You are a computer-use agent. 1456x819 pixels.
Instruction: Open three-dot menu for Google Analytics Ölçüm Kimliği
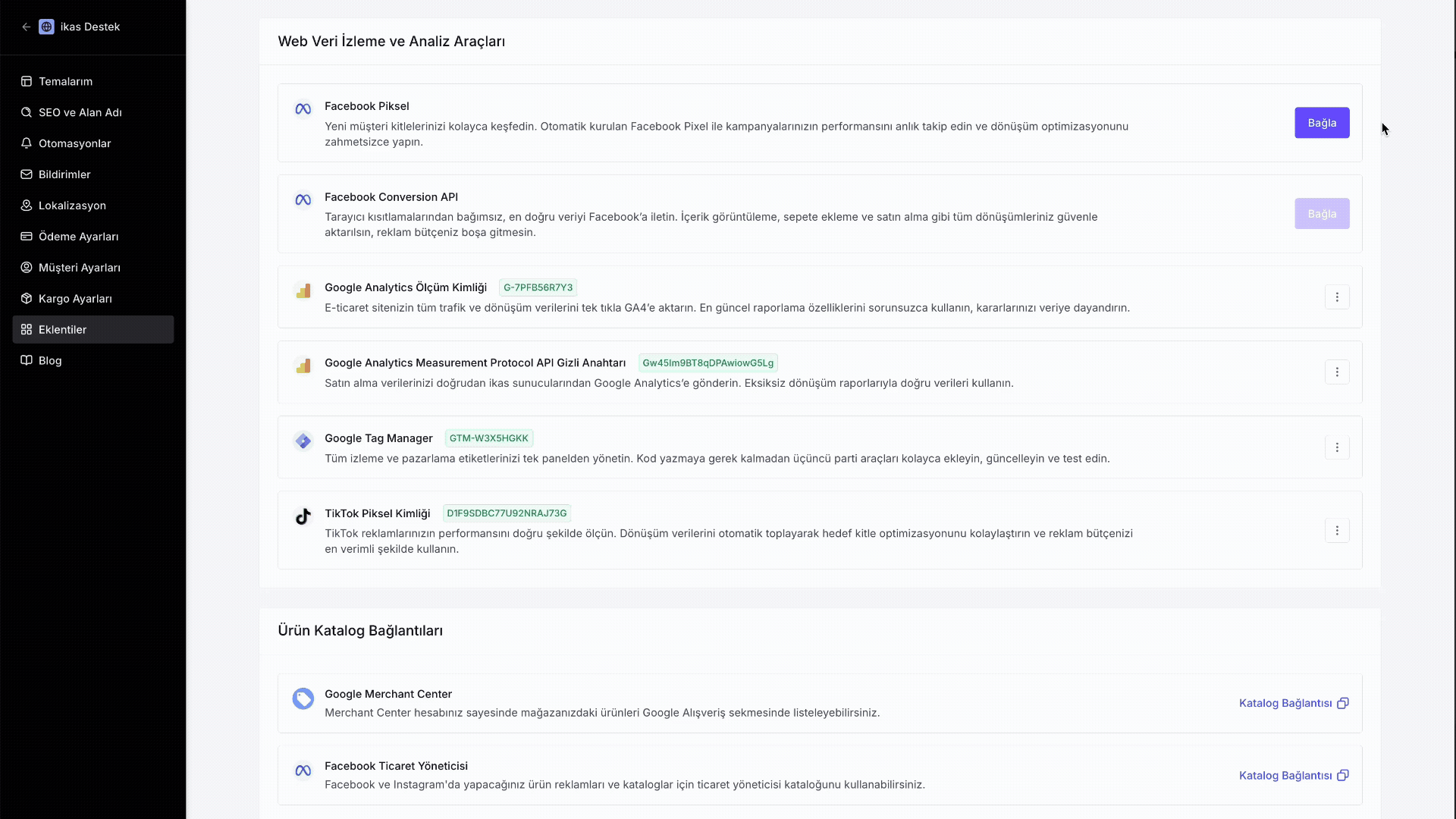pos(1337,297)
